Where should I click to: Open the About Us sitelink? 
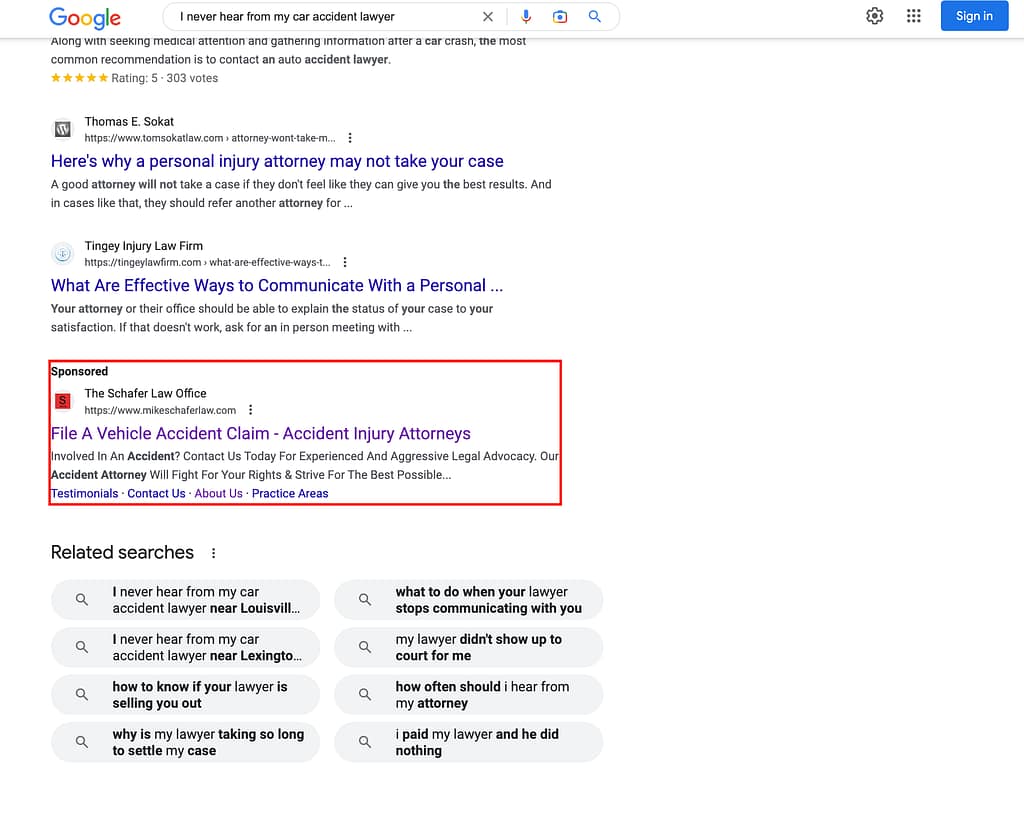tap(218, 494)
